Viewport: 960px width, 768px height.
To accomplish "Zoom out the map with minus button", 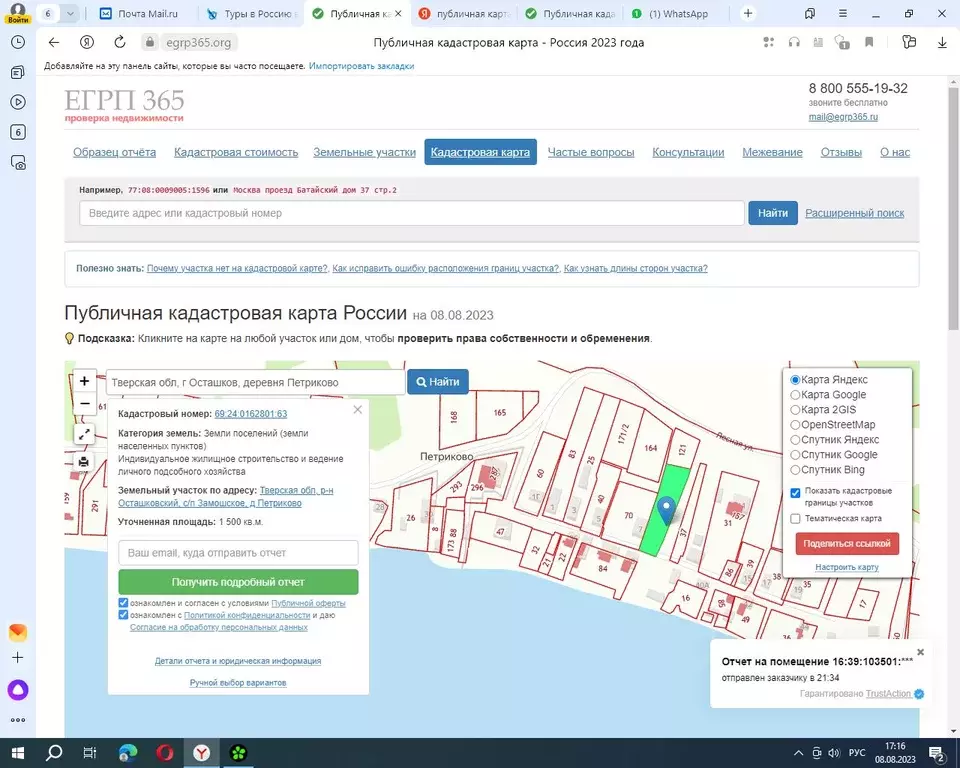I will pyautogui.click(x=84, y=405).
